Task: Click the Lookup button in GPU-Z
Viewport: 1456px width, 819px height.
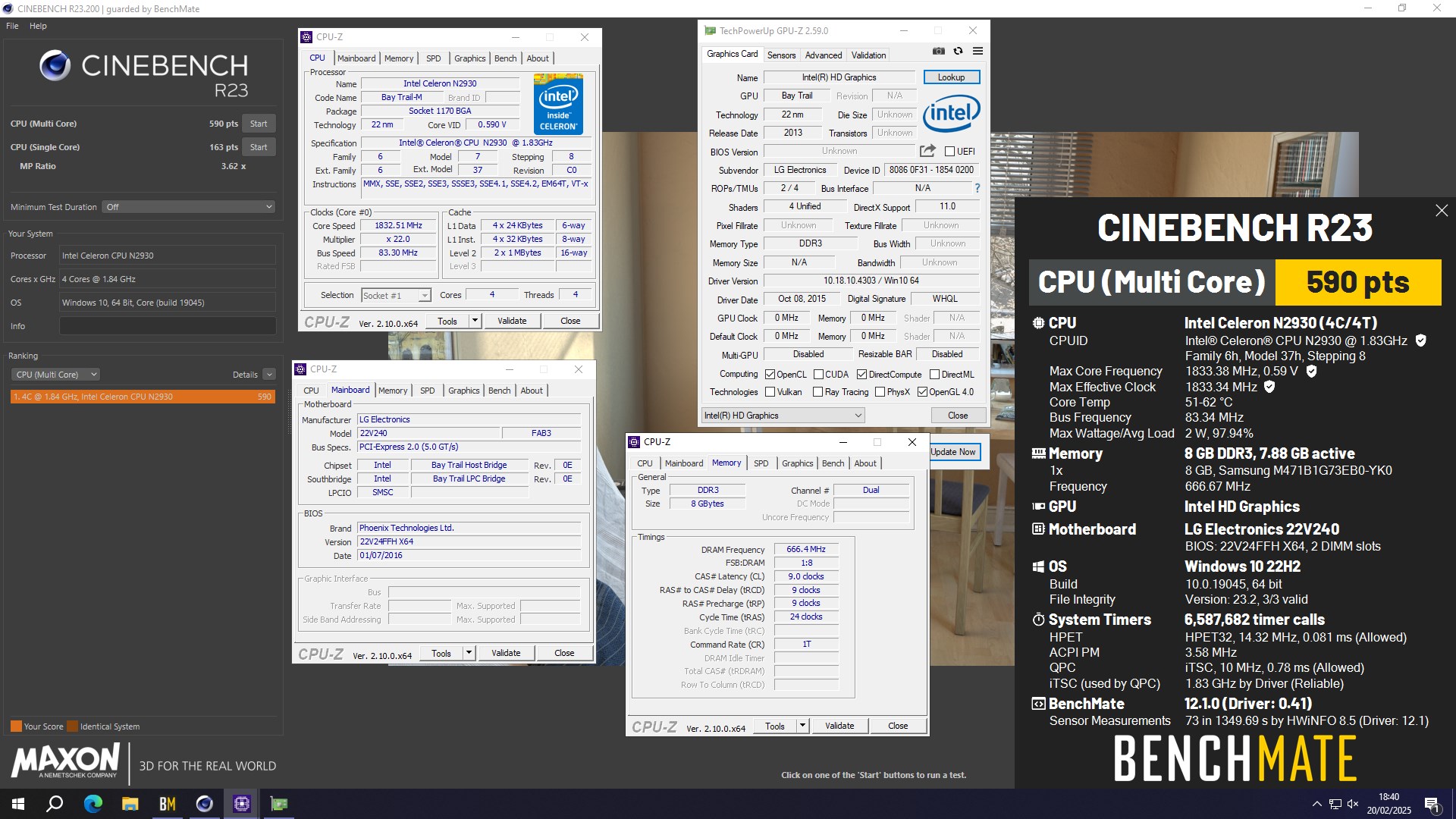Action: pos(951,77)
